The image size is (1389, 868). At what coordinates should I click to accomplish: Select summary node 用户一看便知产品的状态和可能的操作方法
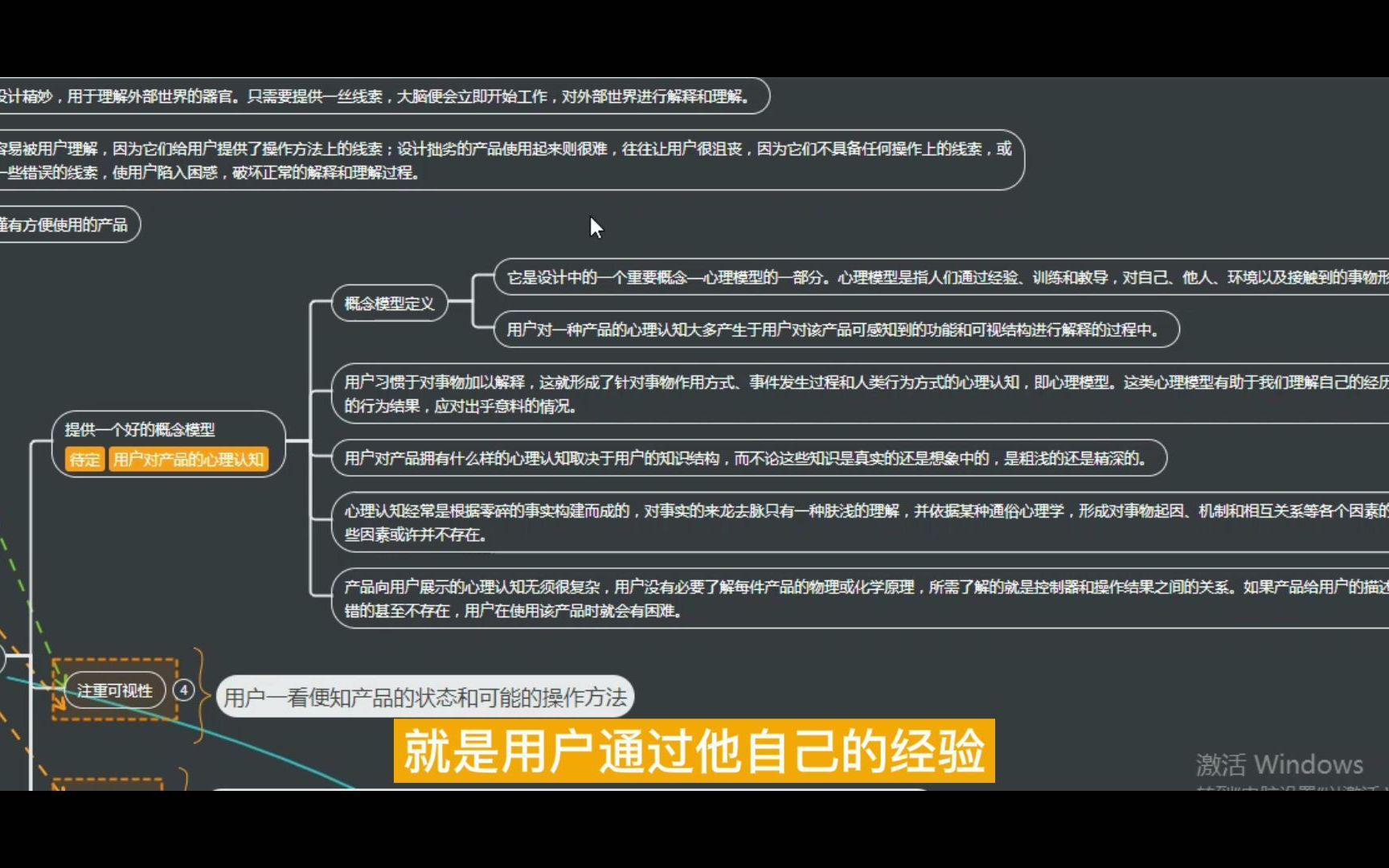(425, 697)
